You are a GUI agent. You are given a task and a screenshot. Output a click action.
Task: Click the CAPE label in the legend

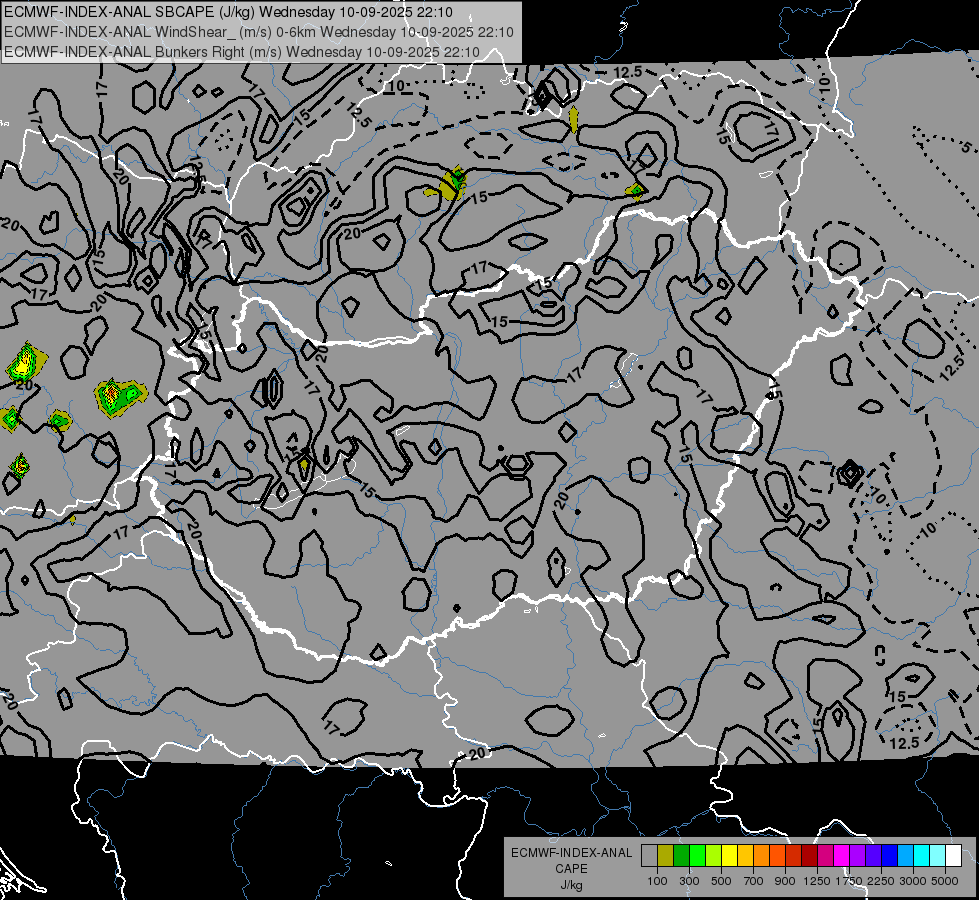[571, 869]
